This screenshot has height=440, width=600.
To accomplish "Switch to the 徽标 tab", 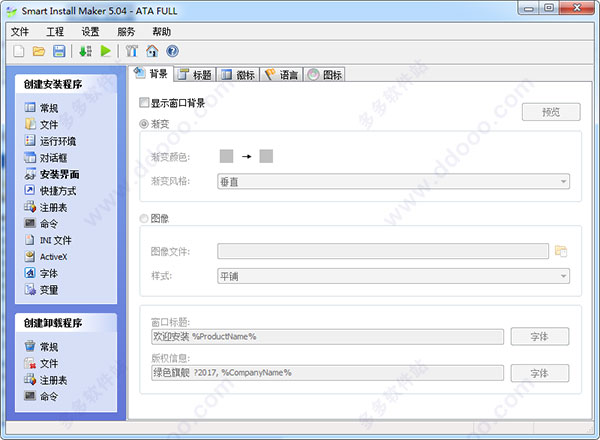I will click(238, 75).
